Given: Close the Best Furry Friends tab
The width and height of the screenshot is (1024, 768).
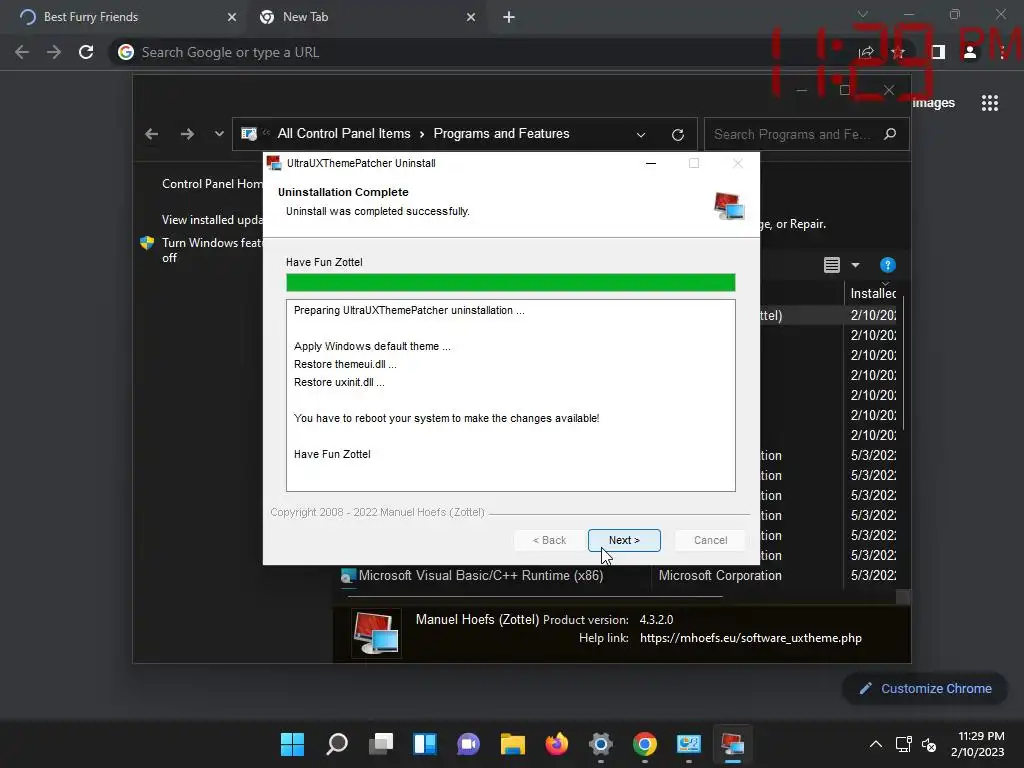Looking at the screenshot, I should coord(232,17).
